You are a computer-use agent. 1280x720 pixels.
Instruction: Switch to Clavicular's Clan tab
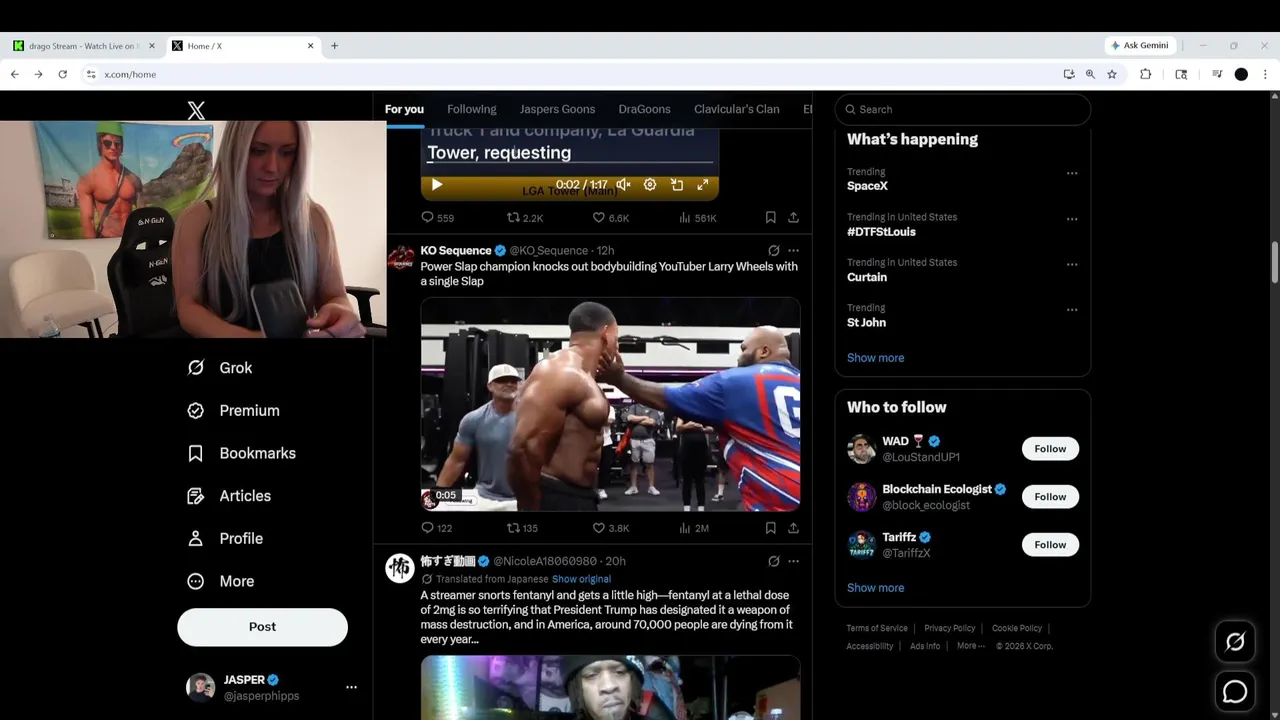[x=737, y=109]
